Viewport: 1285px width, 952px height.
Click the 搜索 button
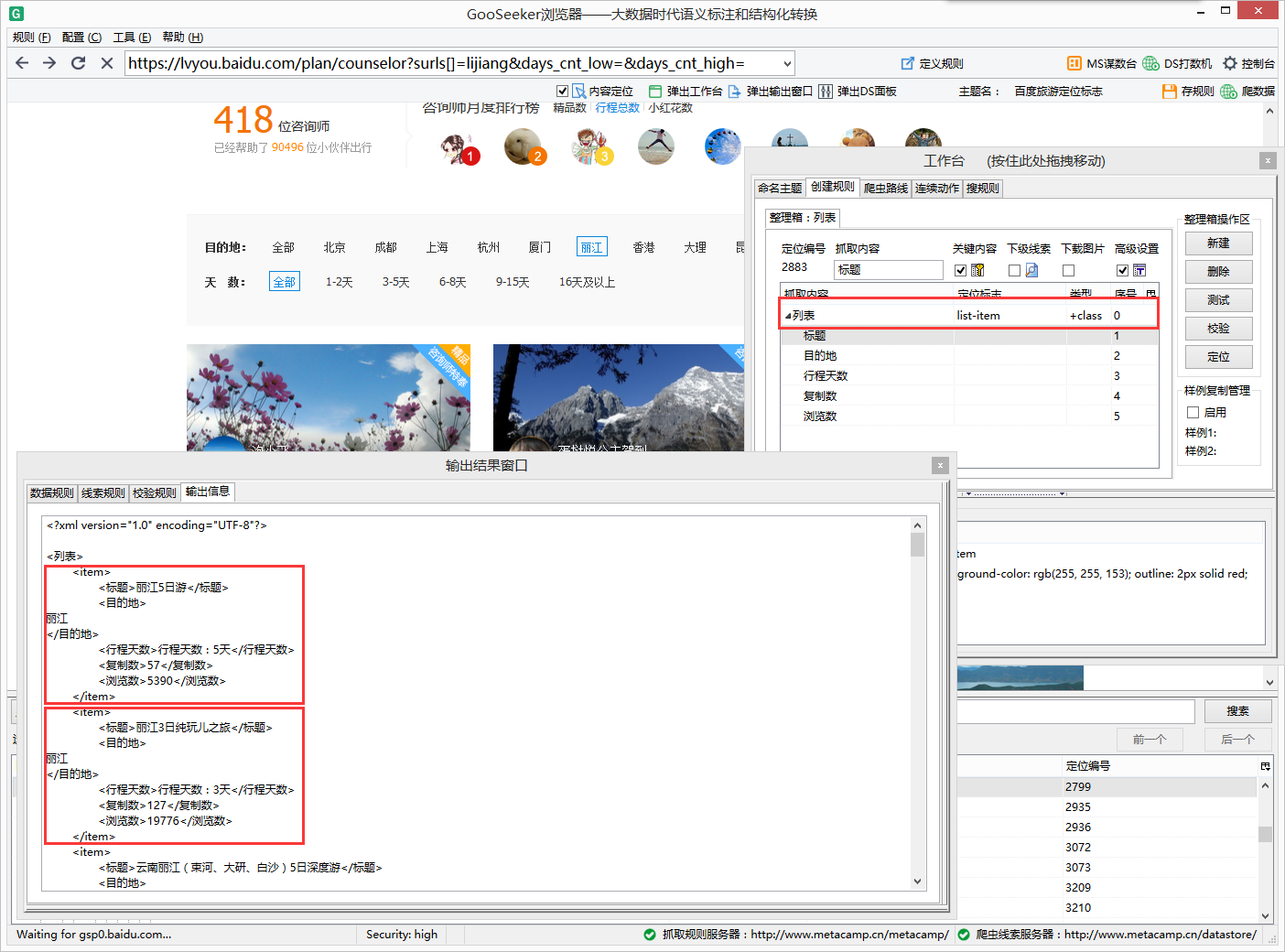(1237, 711)
